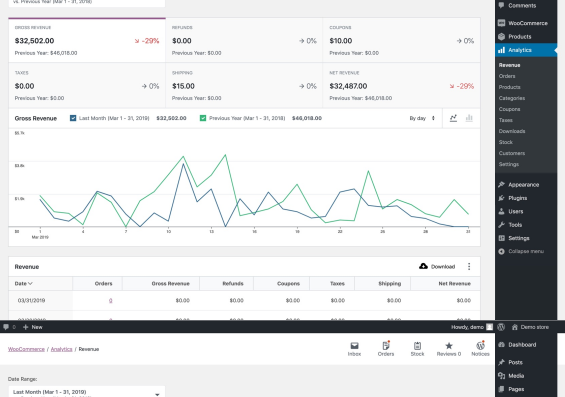Visit Demo store from admin bar
Screen dimensions: 565x397
pos(530,327)
